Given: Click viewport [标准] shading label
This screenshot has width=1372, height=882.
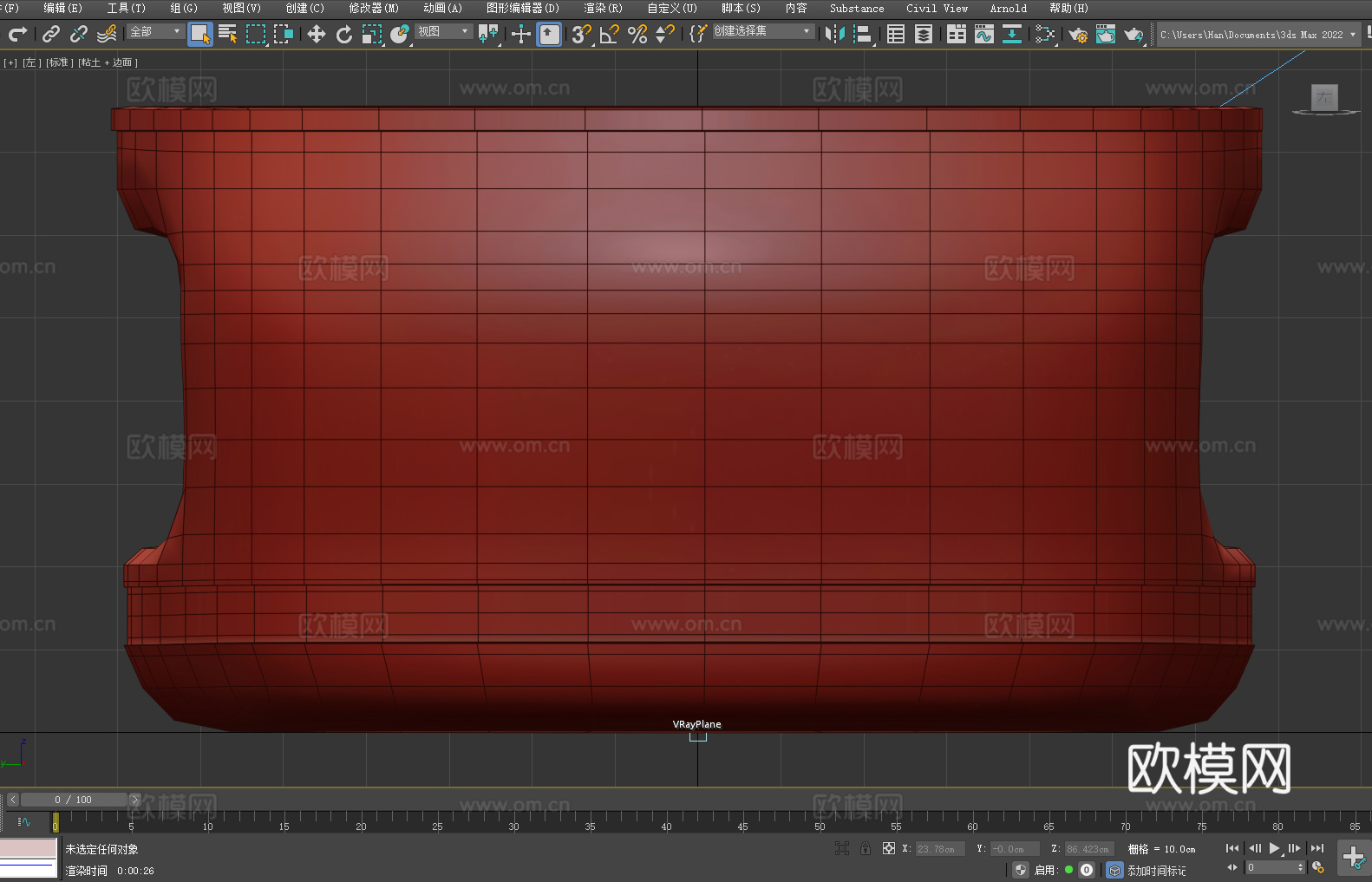Looking at the screenshot, I should 59,62.
